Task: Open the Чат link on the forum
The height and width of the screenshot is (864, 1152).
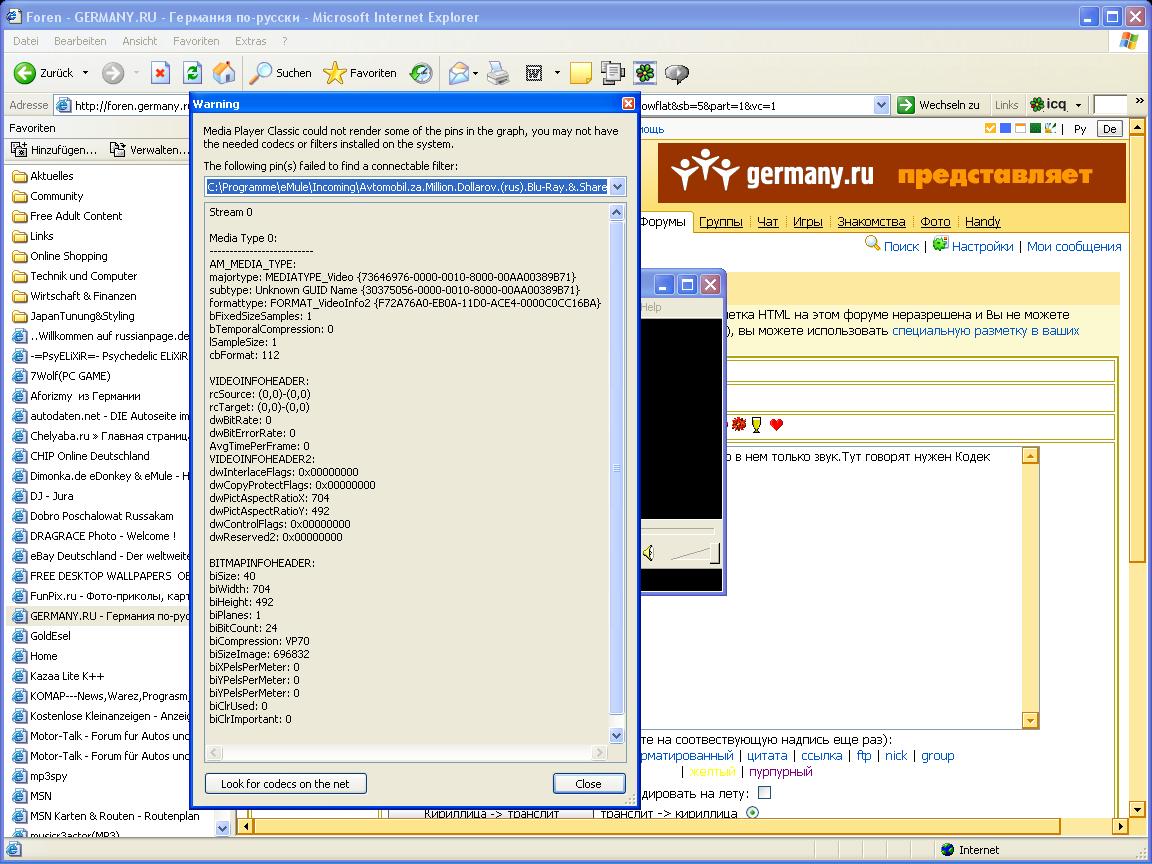Action: (x=768, y=222)
